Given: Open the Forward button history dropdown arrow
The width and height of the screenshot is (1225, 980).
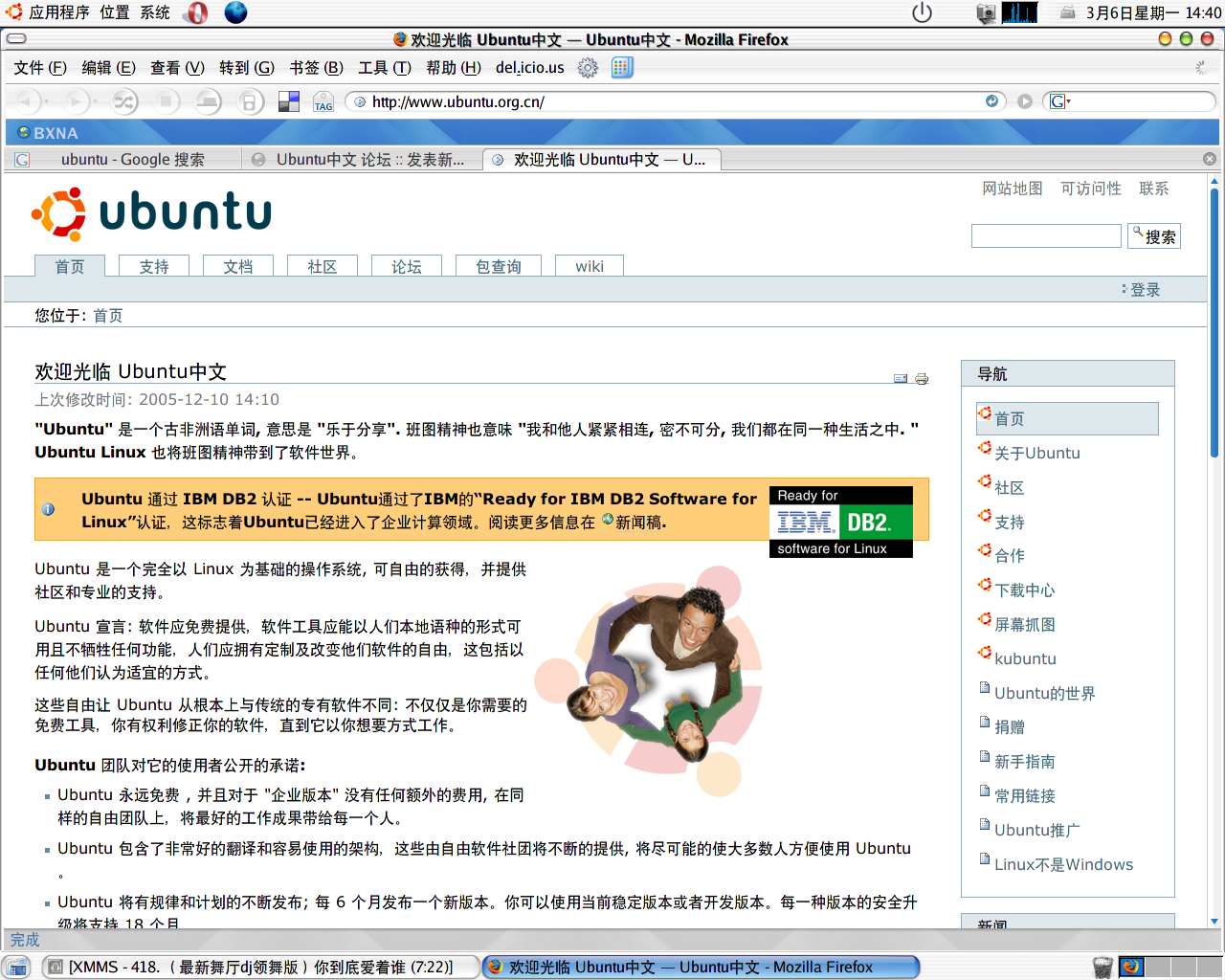Looking at the screenshot, I should click(96, 100).
